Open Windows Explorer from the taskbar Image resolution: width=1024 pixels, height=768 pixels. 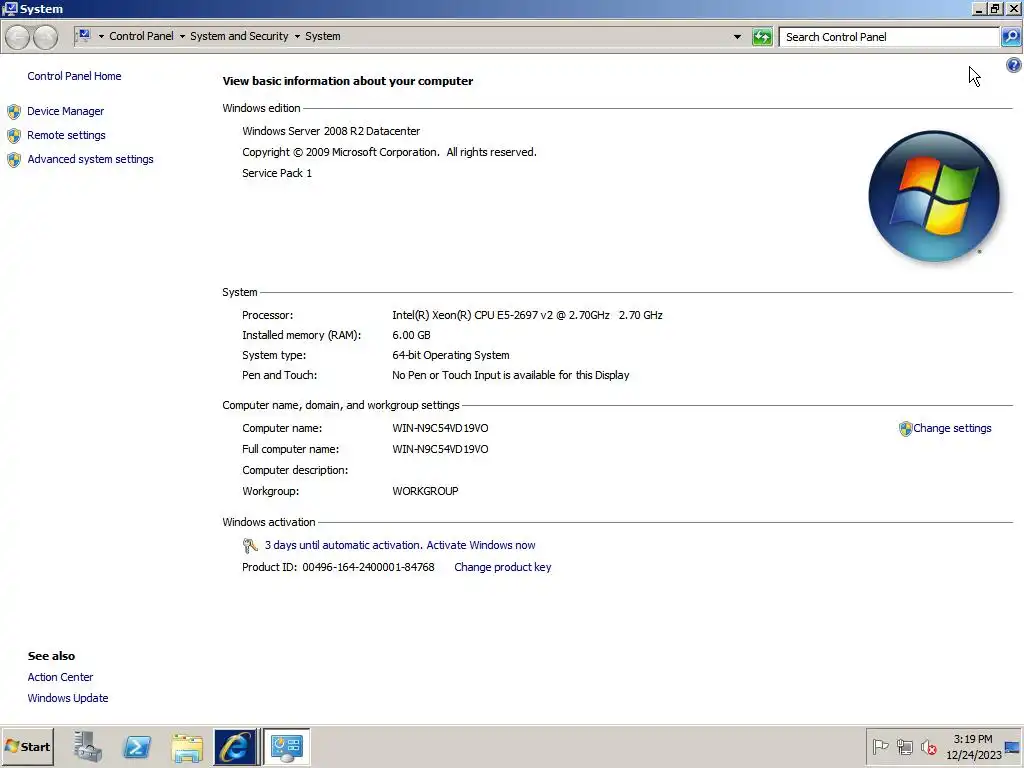187,747
